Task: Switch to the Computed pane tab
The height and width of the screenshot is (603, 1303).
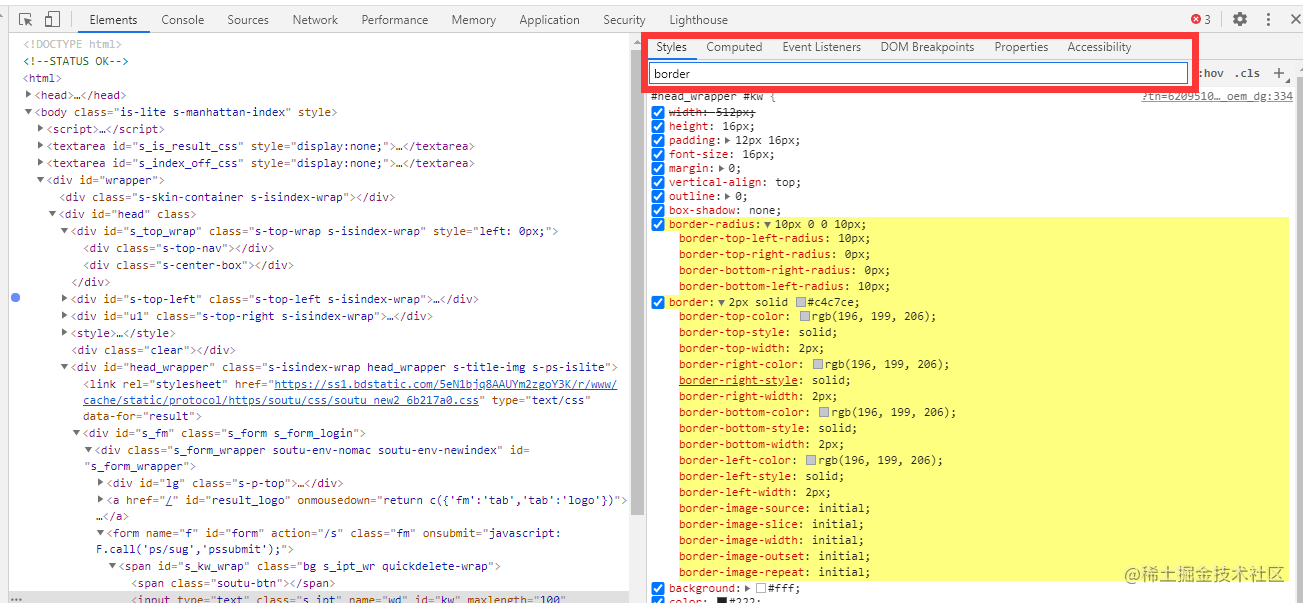Action: 734,47
